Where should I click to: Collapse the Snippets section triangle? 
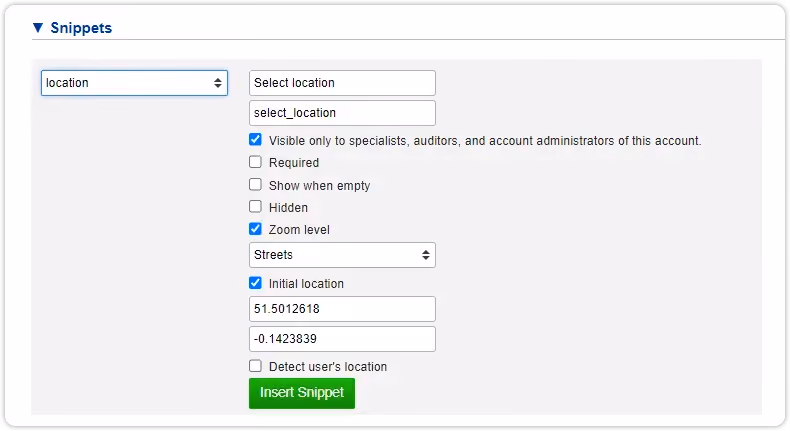tap(38, 28)
